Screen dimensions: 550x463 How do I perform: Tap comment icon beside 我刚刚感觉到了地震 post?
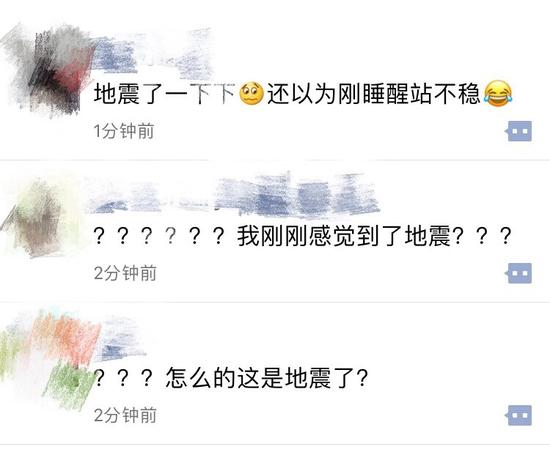519,273
